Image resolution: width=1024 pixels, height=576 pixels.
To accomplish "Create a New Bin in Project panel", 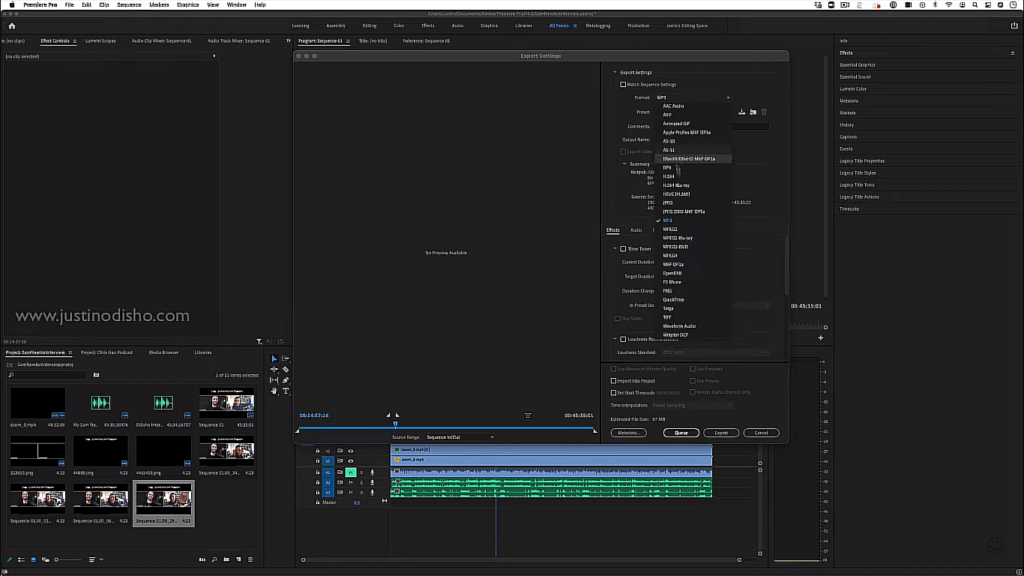I will [x=227, y=560].
